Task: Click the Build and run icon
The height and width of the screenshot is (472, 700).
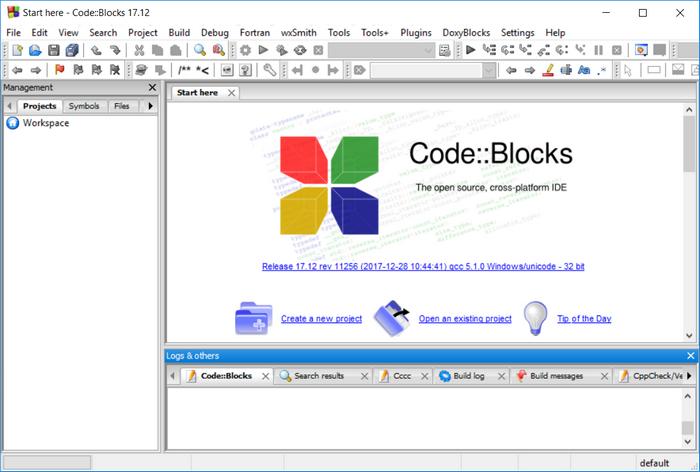Action: click(x=282, y=50)
